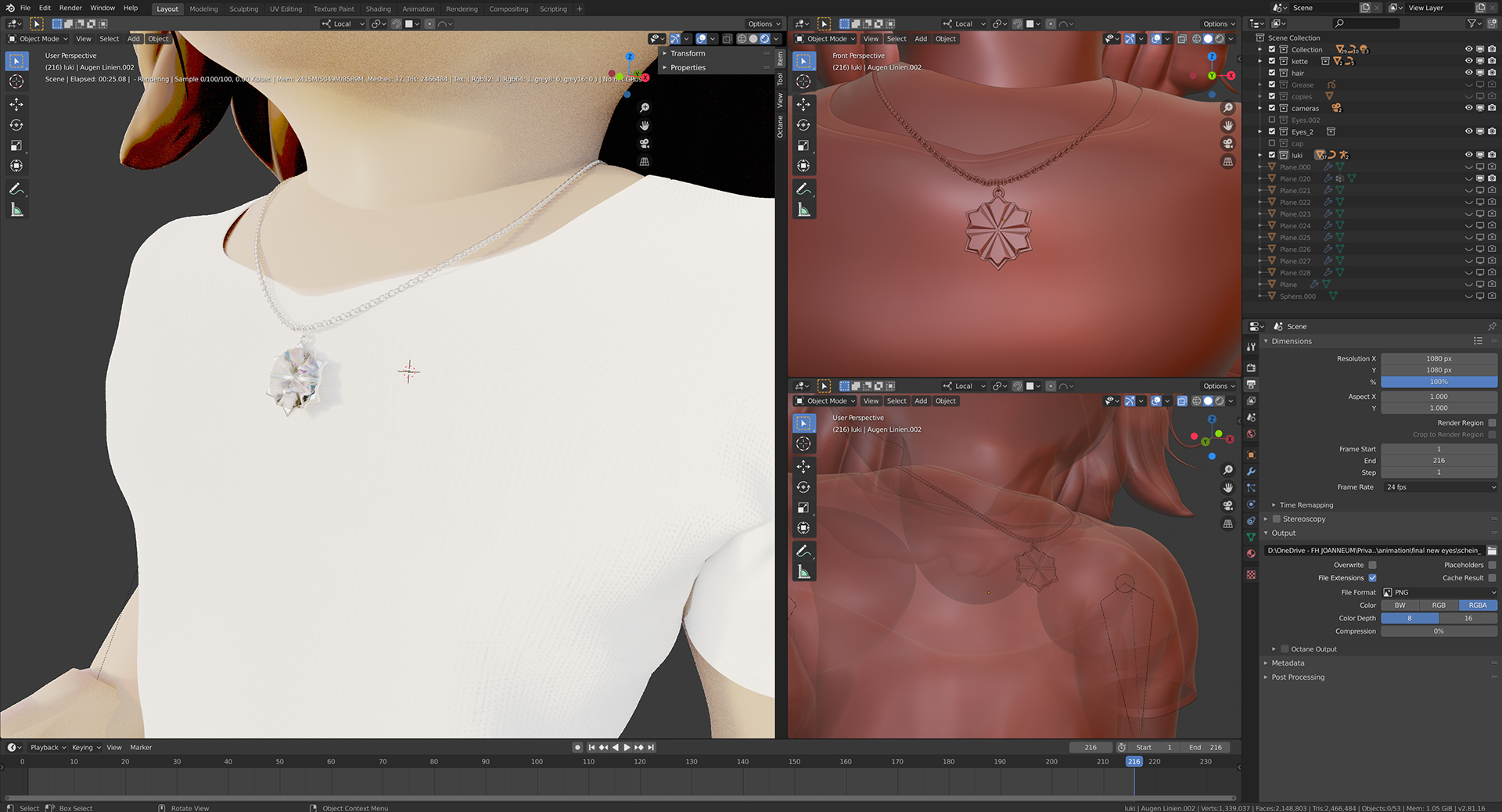Open the Tool properties tab
Viewport: 1502px width, 812px height.
pyautogui.click(x=1251, y=347)
